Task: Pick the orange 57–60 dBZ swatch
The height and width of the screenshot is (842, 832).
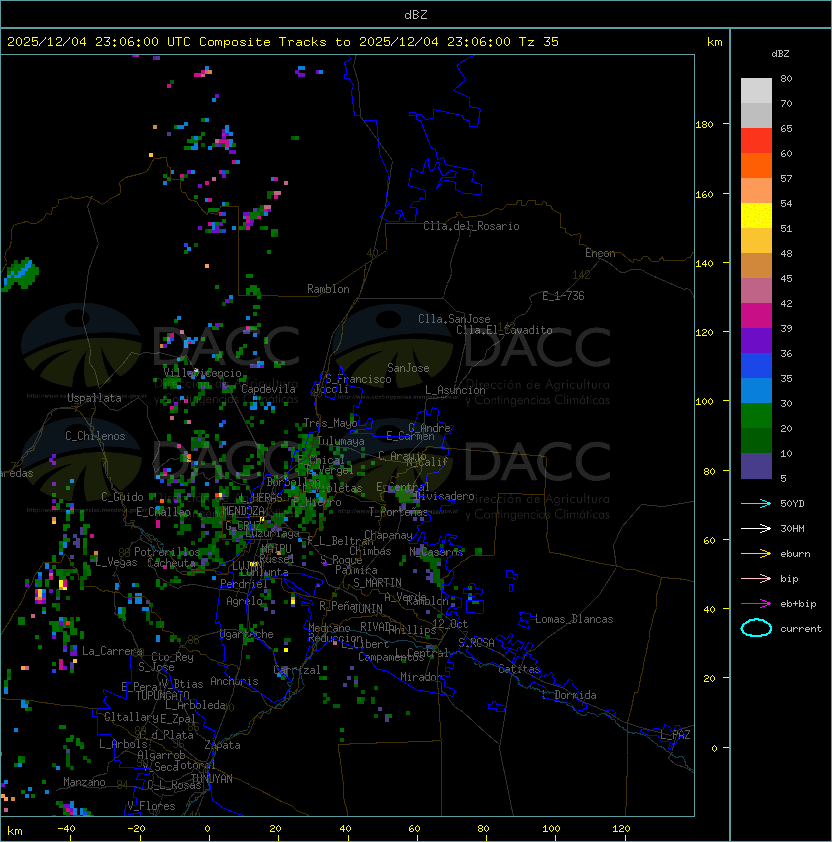Action: 756,165
